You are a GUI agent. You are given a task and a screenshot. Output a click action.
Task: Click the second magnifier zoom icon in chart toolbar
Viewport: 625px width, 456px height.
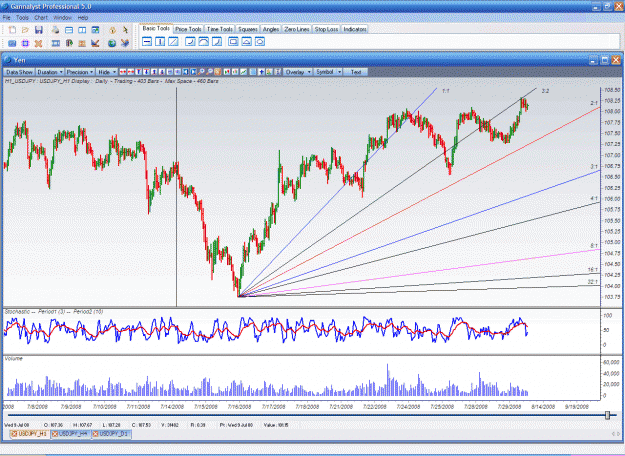tap(210, 72)
